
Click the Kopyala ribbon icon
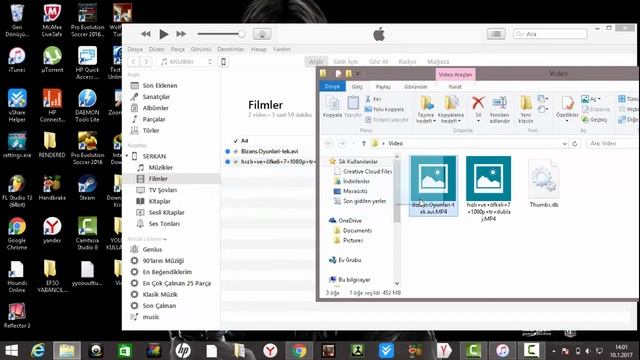coord(333,107)
